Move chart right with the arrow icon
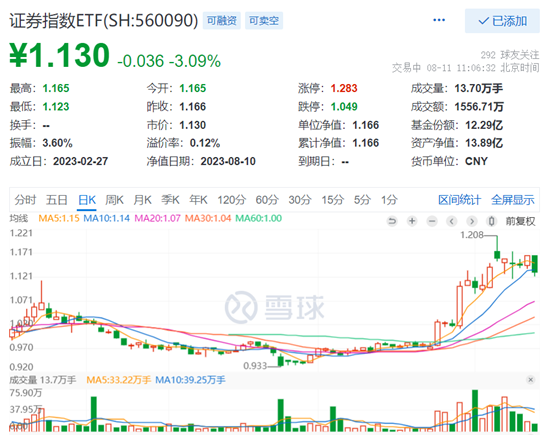This screenshot has height=435, width=554. coord(471,221)
